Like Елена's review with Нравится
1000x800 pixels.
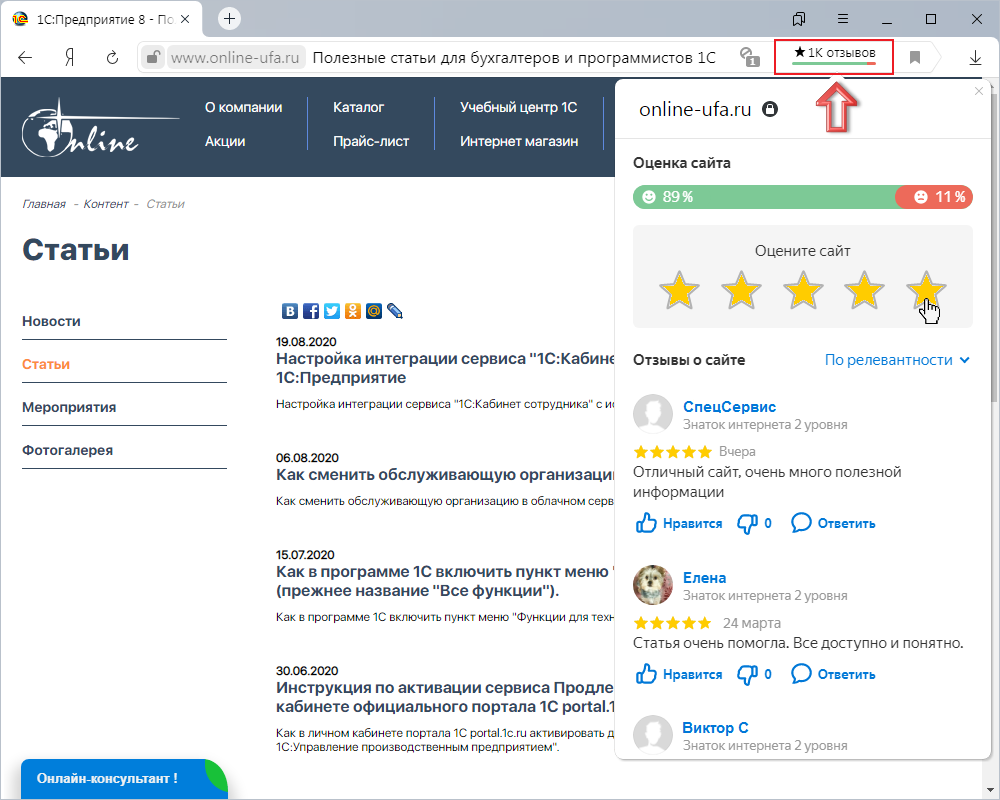[679, 674]
